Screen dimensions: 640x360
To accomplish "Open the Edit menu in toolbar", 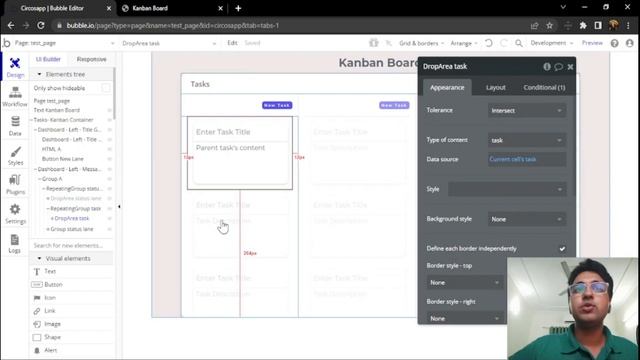I will tap(232, 43).
